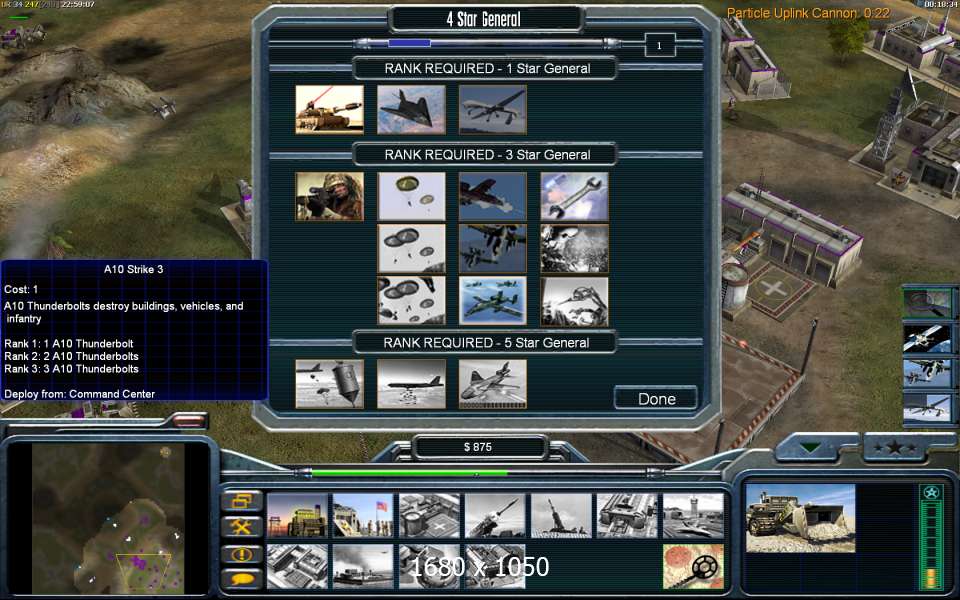Viewport: 960px width, 600px height.
Task: Use the satellite power shortcut on right edge
Action: pyautogui.click(x=928, y=339)
